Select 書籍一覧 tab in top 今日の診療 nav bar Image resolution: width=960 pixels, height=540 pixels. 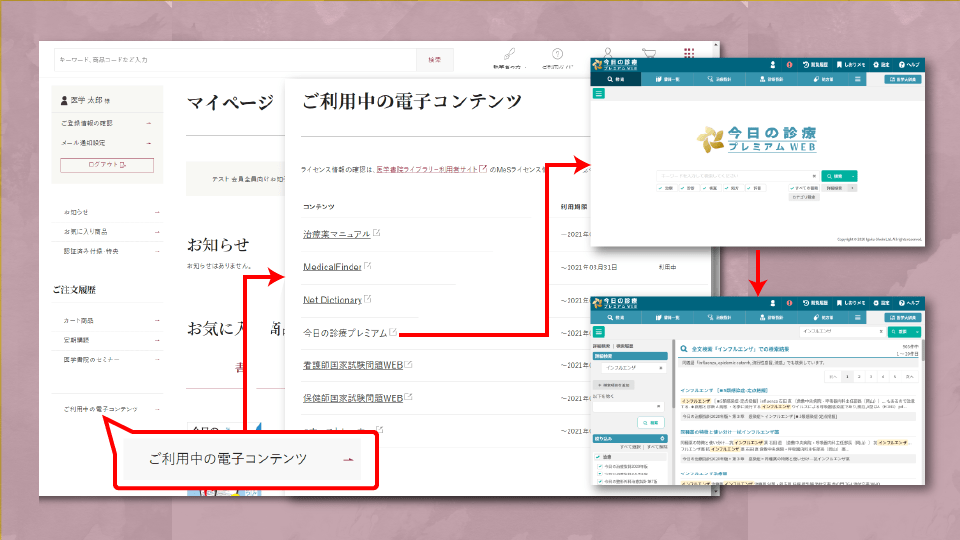pyautogui.click(x=668, y=79)
